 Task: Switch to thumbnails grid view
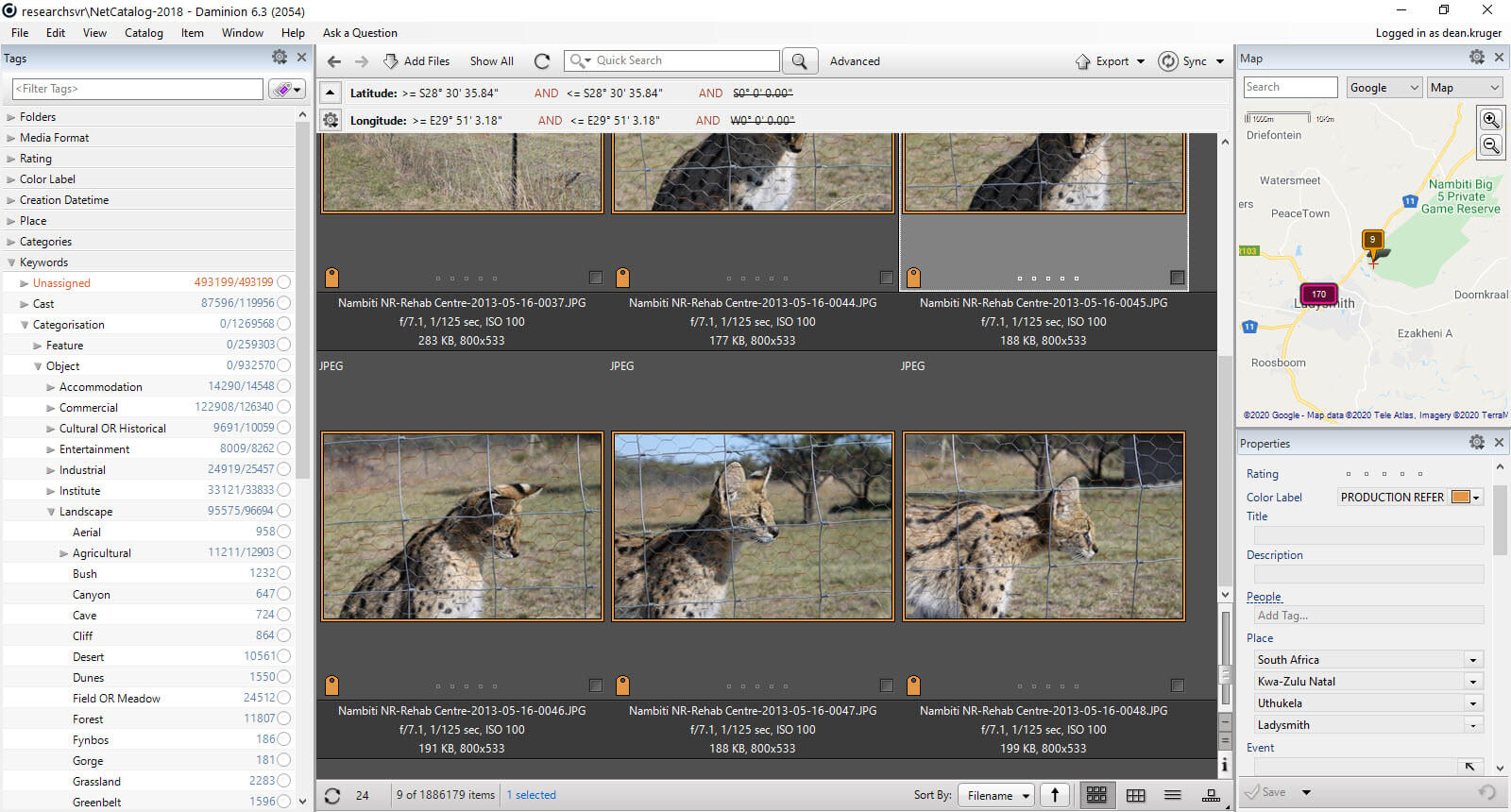[x=1096, y=795]
